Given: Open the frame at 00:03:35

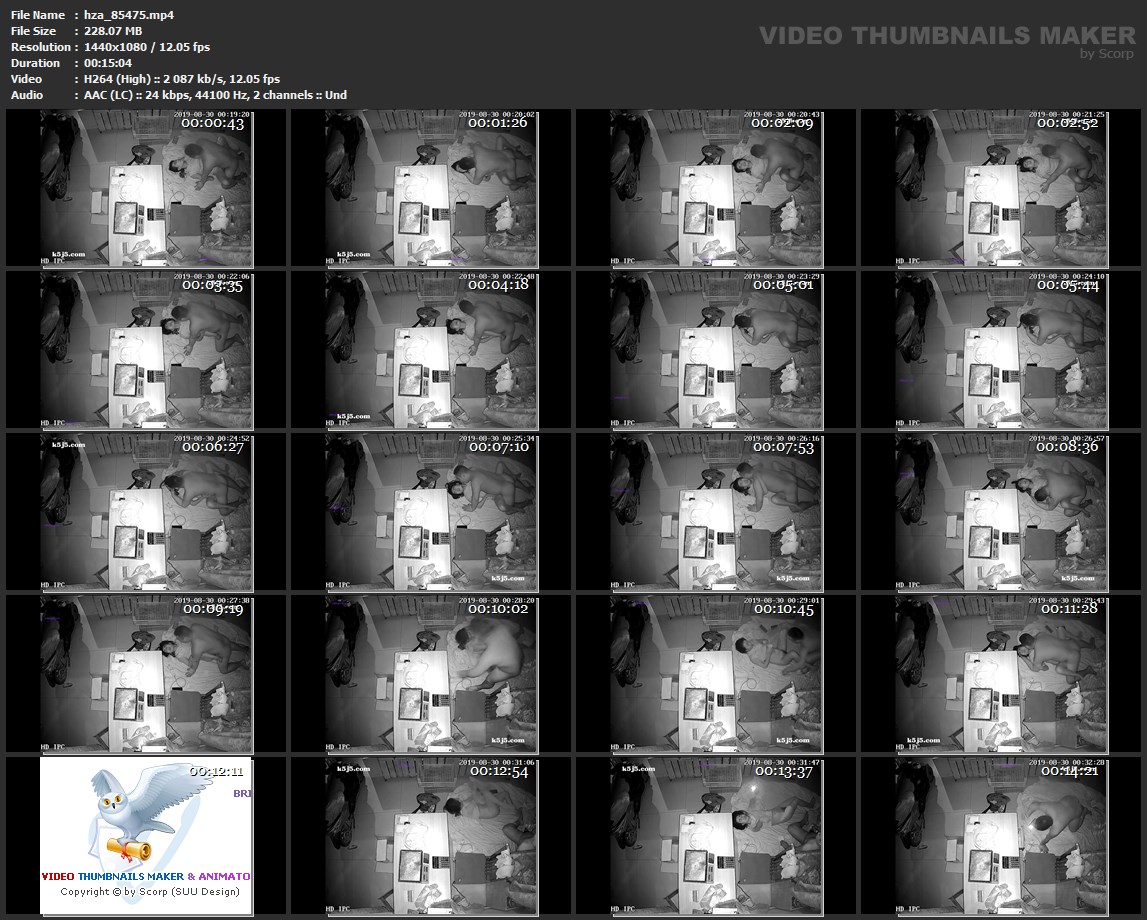Looking at the screenshot, I should point(146,350).
